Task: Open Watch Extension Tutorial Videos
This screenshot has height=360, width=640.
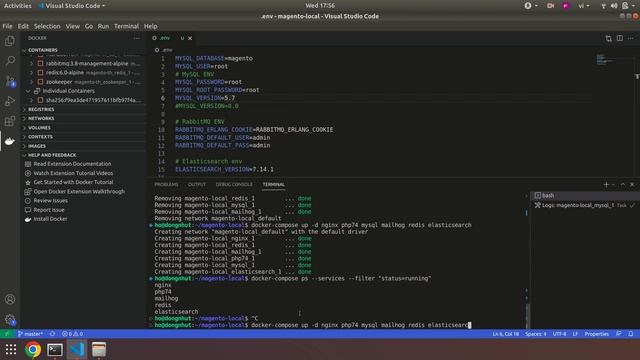Action: point(73,173)
